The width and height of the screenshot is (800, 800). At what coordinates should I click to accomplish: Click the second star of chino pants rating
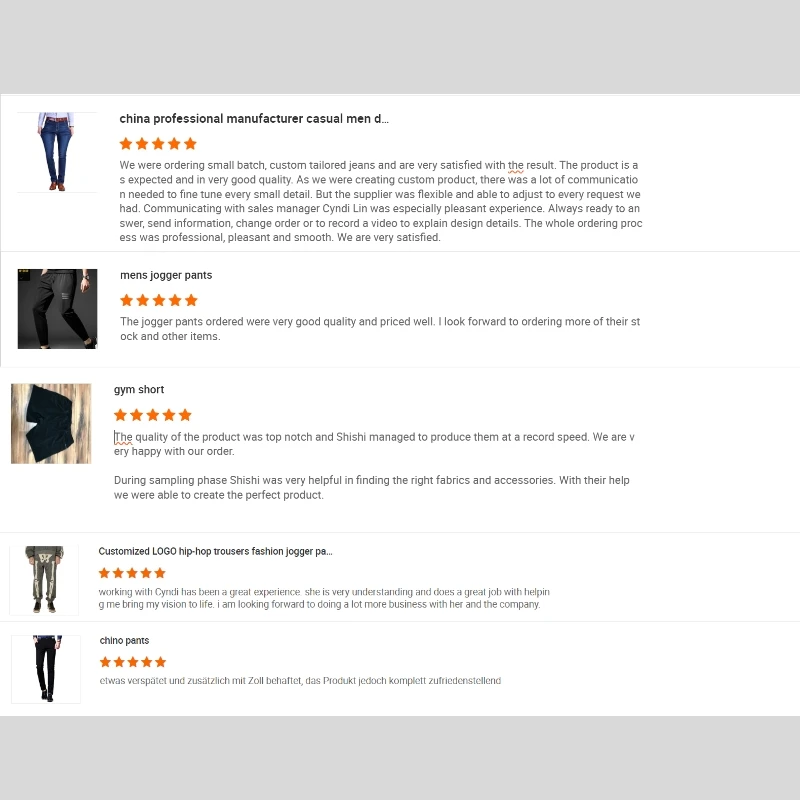(119, 662)
